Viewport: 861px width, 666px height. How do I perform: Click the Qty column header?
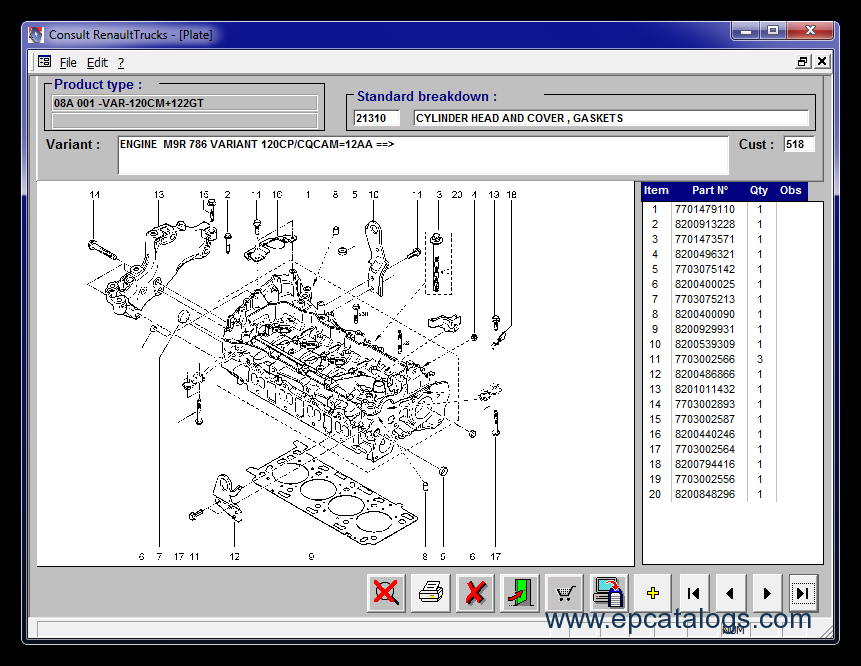759,191
